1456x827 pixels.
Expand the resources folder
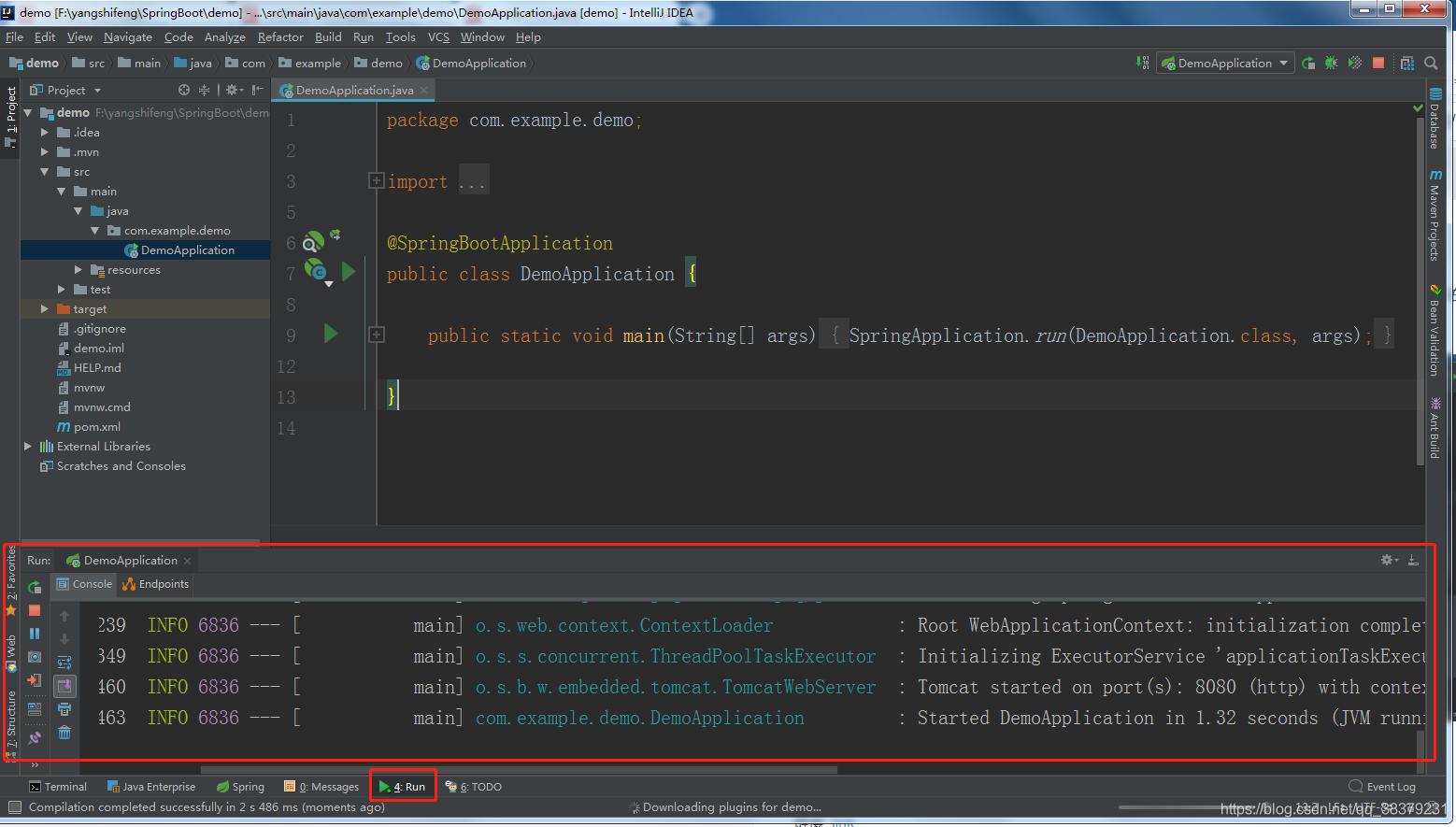pyautogui.click(x=79, y=270)
